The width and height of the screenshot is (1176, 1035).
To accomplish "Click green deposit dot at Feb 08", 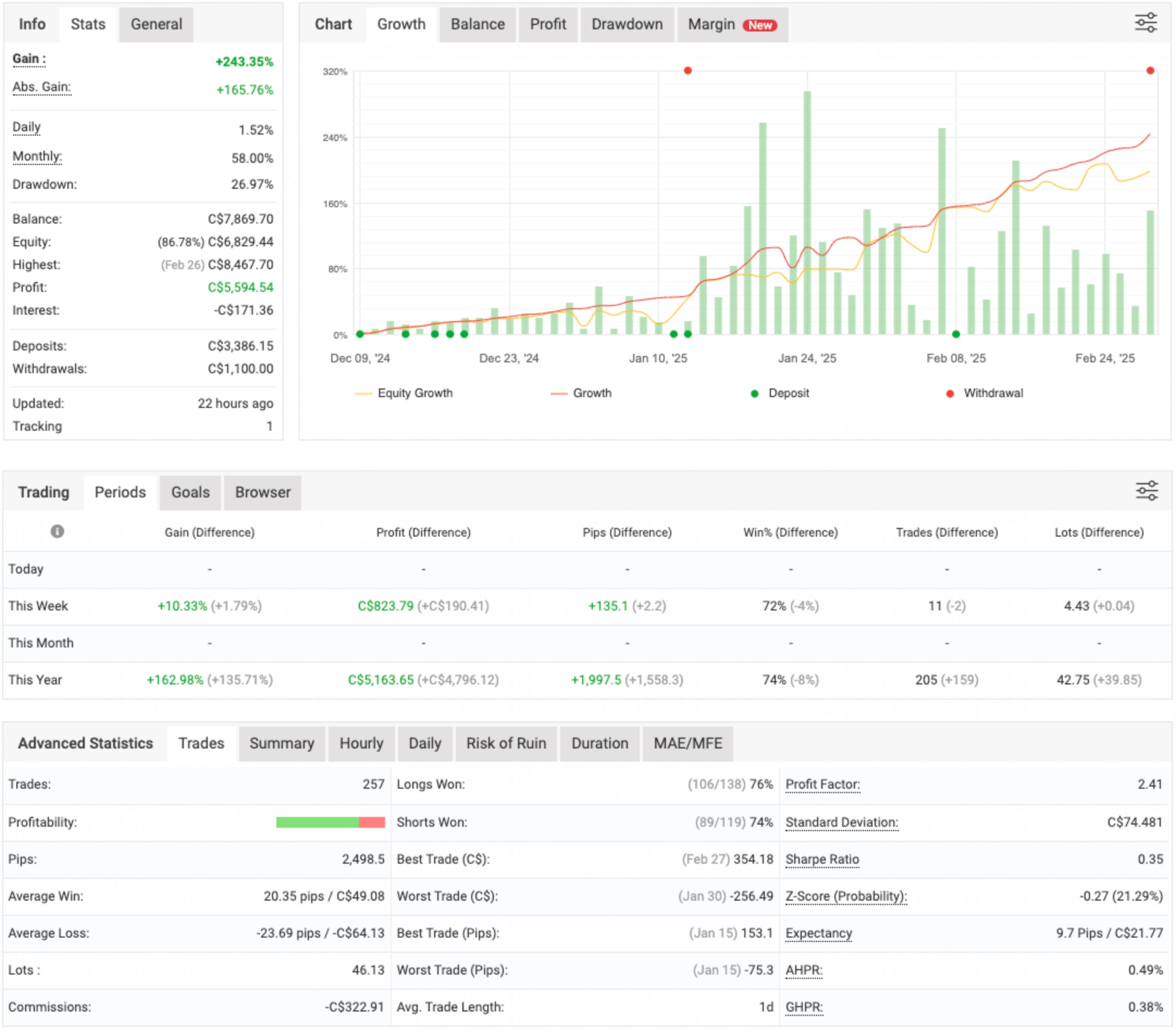I will pos(955,334).
